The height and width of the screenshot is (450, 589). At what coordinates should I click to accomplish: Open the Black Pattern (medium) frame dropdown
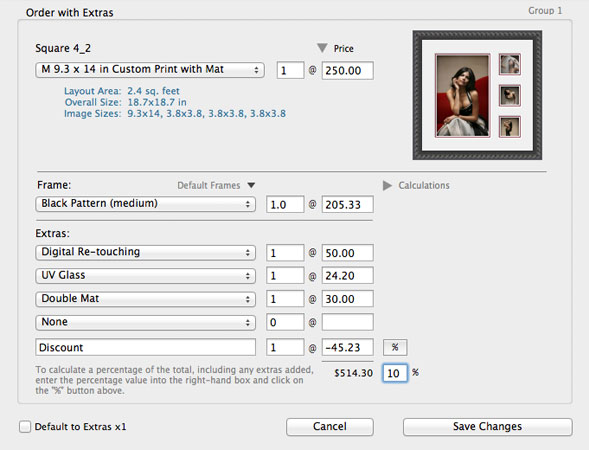(x=145, y=204)
